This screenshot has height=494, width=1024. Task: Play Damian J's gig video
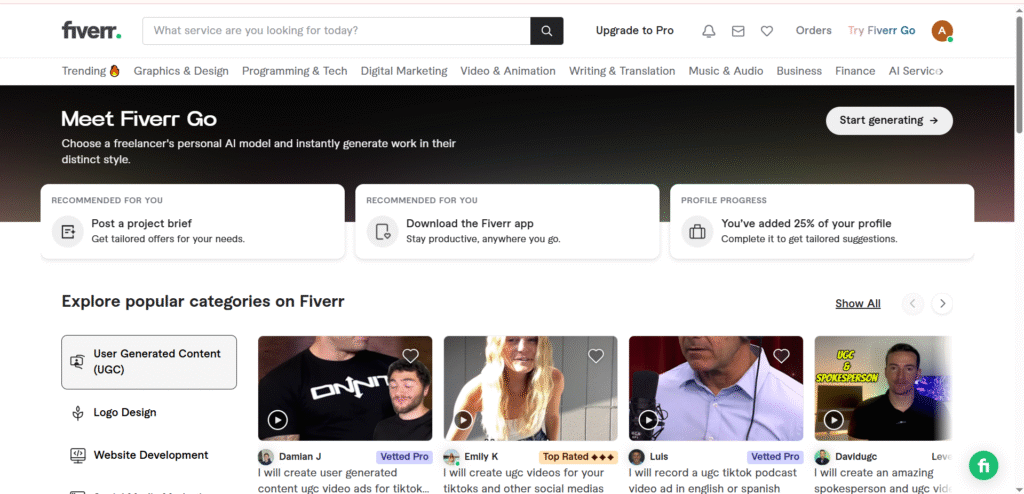[x=278, y=420]
